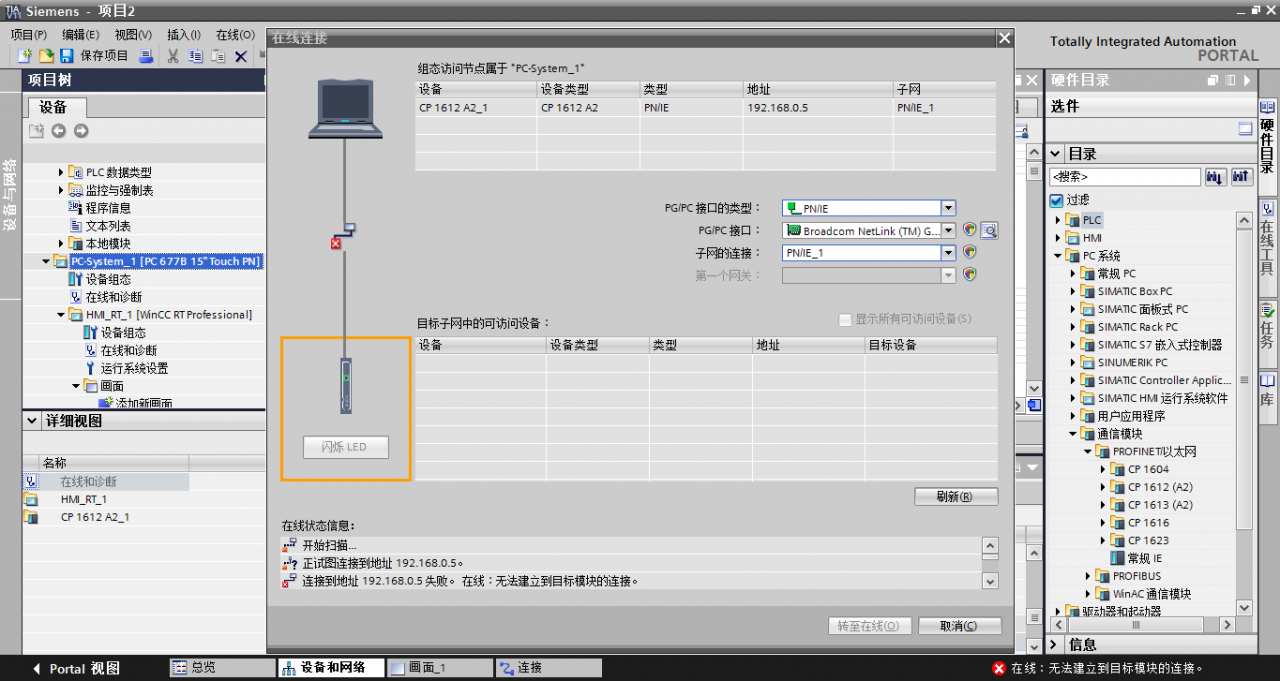This screenshot has width=1280, height=681.
Task: Collapse the 详细视图 panel
Action: click(x=32, y=421)
